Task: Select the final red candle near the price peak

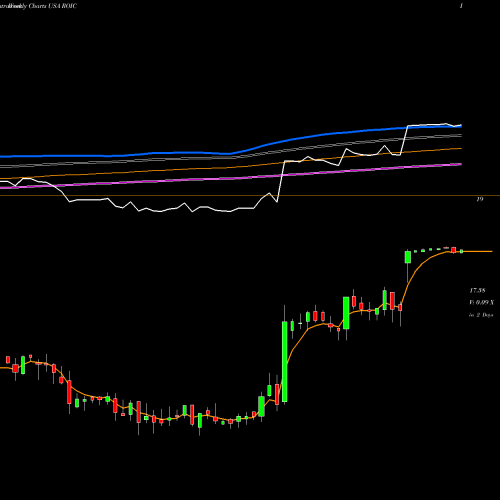Action: 454,250
